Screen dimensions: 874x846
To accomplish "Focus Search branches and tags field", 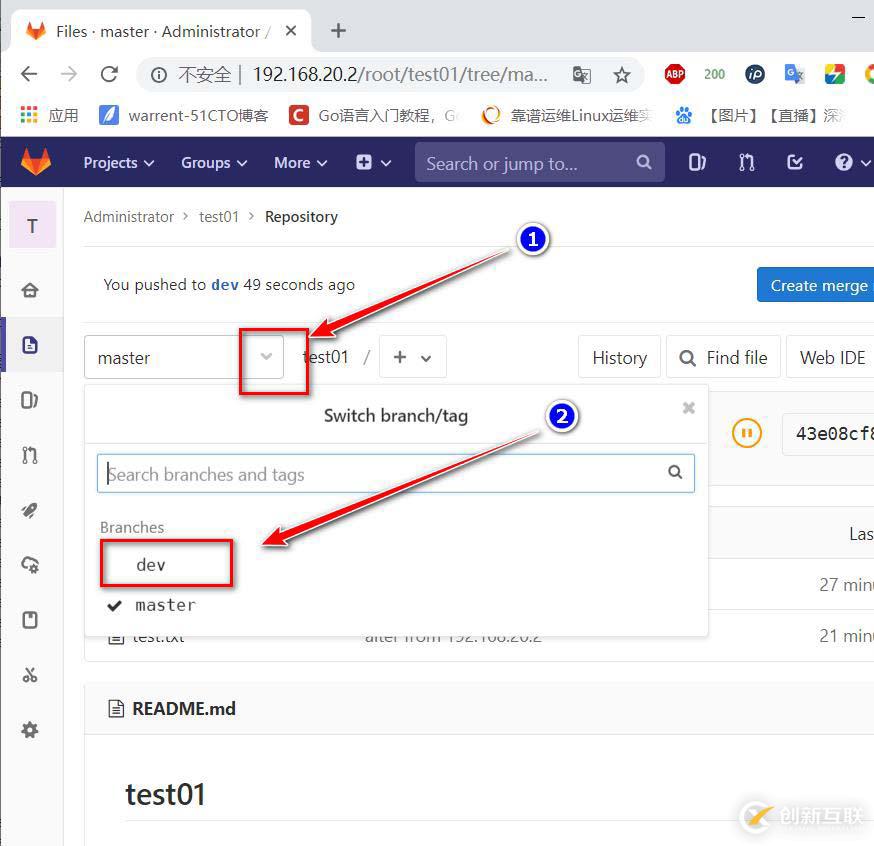I will tap(396, 473).
